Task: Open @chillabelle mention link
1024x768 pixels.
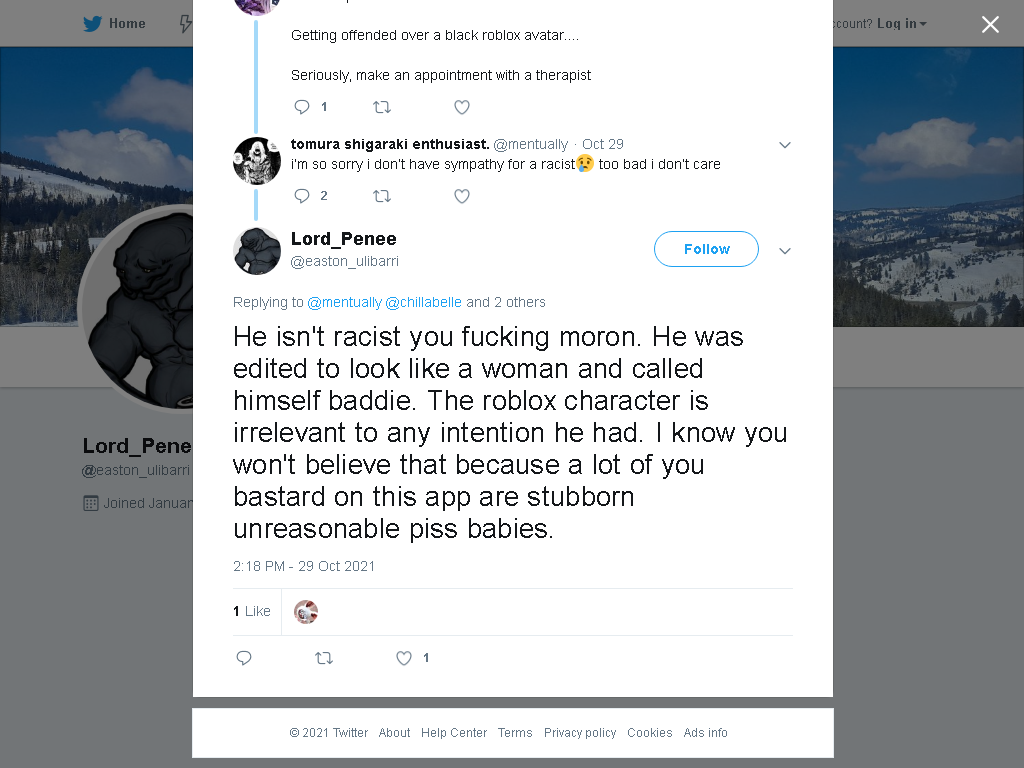Action: coord(423,302)
